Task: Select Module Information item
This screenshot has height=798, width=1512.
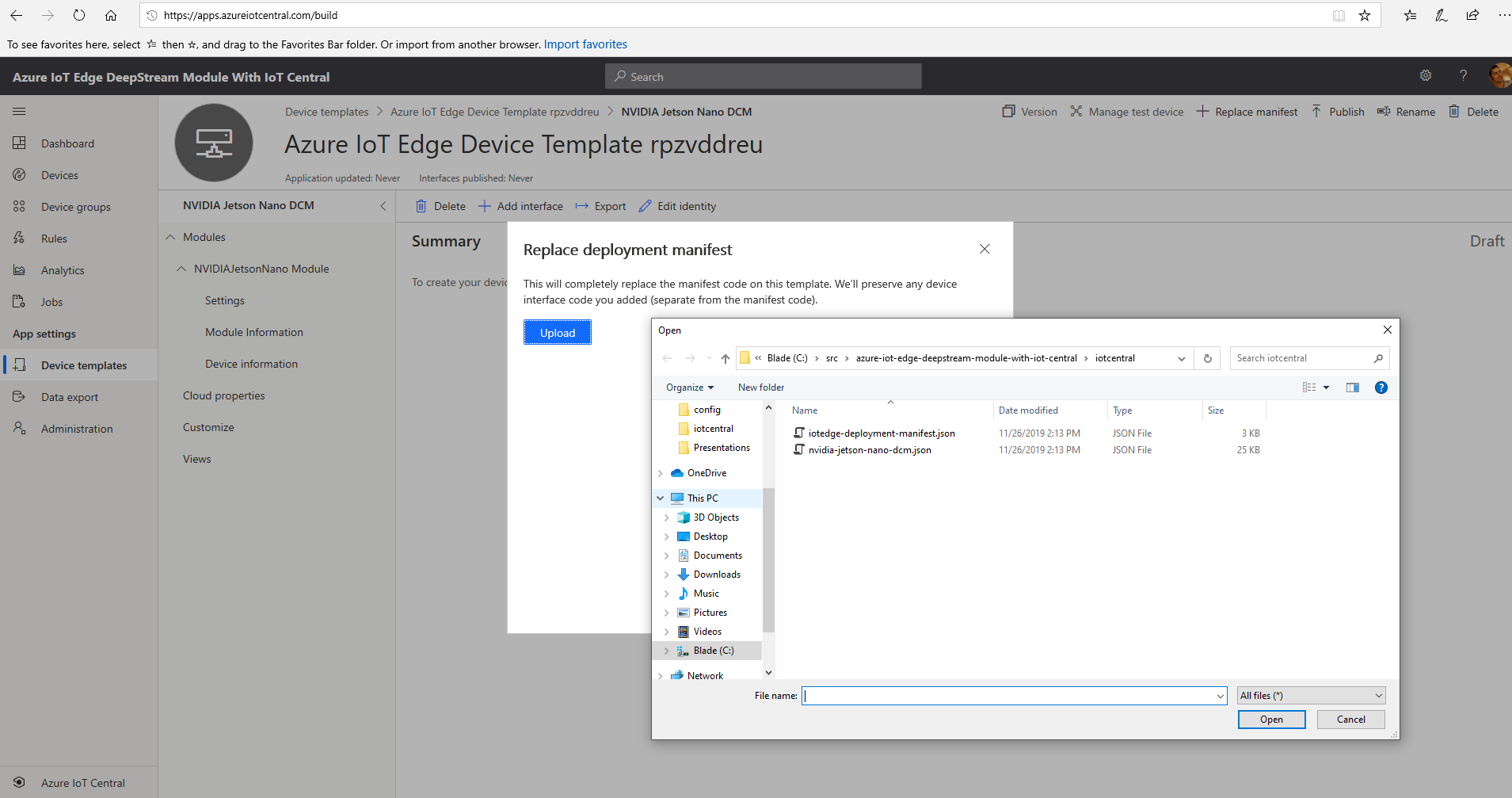Action: (254, 332)
